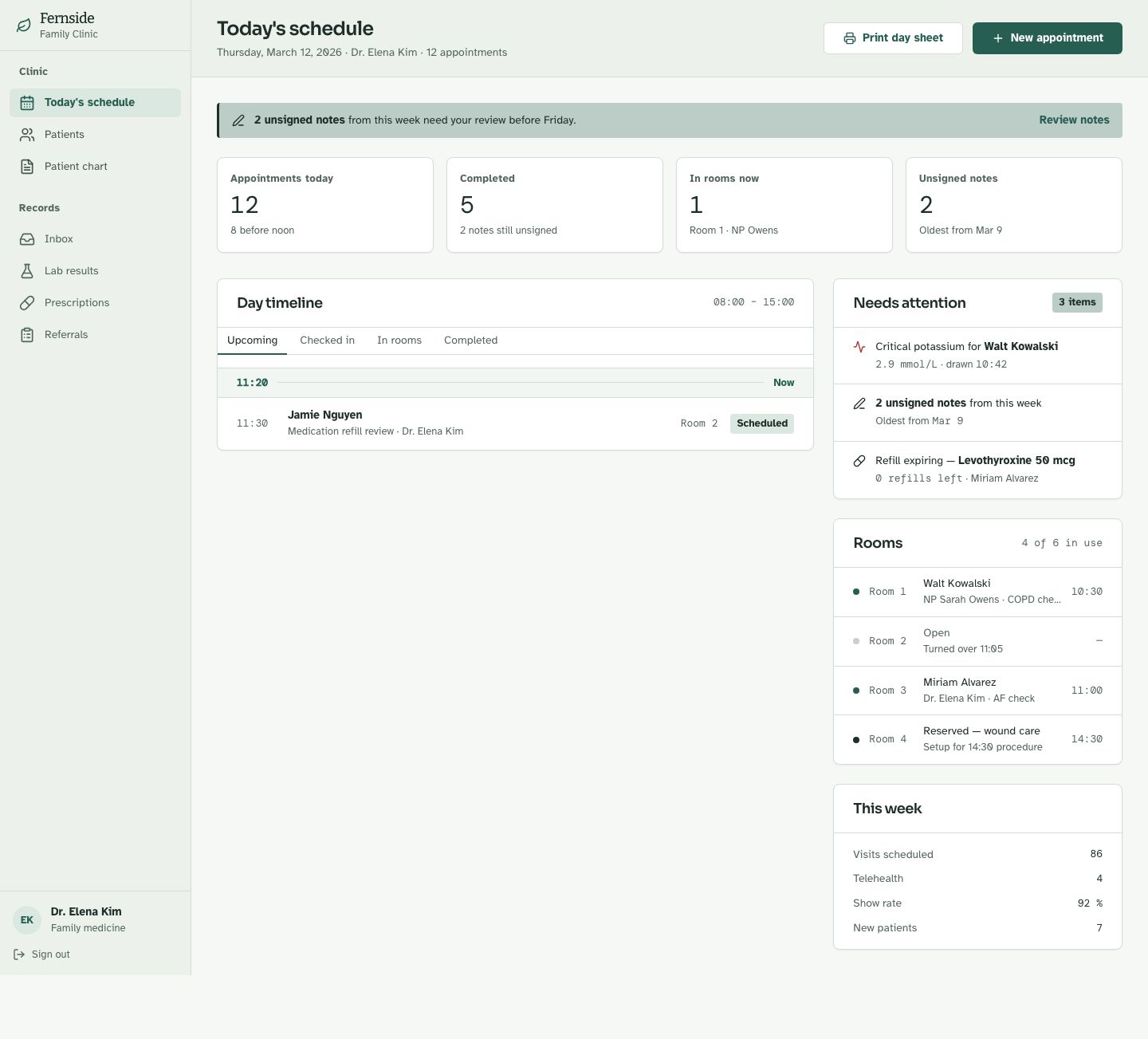This screenshot has width=1148, height=1039.
Task: Click the Room 1 status dot
Action: click(856, 592)
